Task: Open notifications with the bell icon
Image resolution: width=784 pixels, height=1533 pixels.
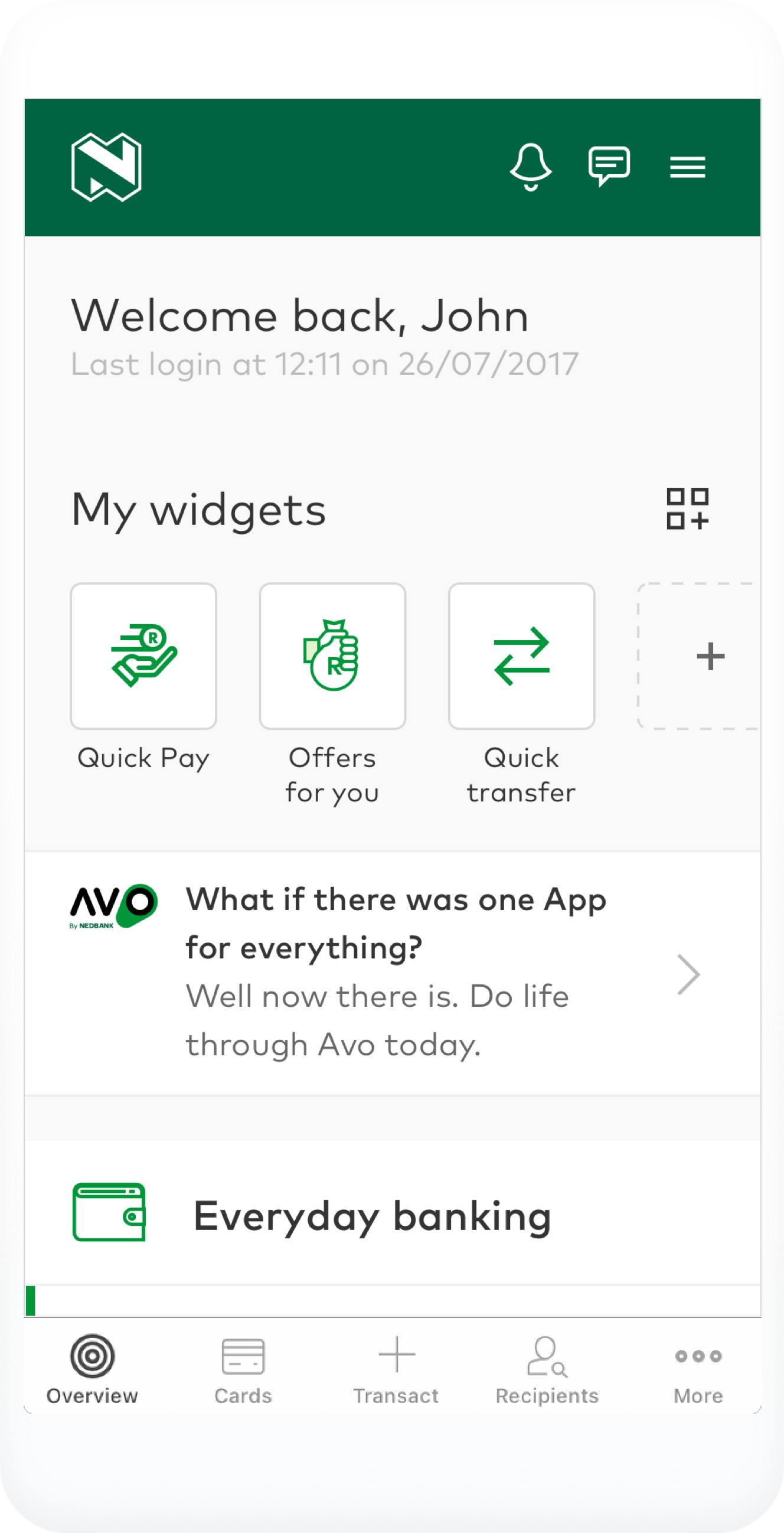Action: click(531, 166)
